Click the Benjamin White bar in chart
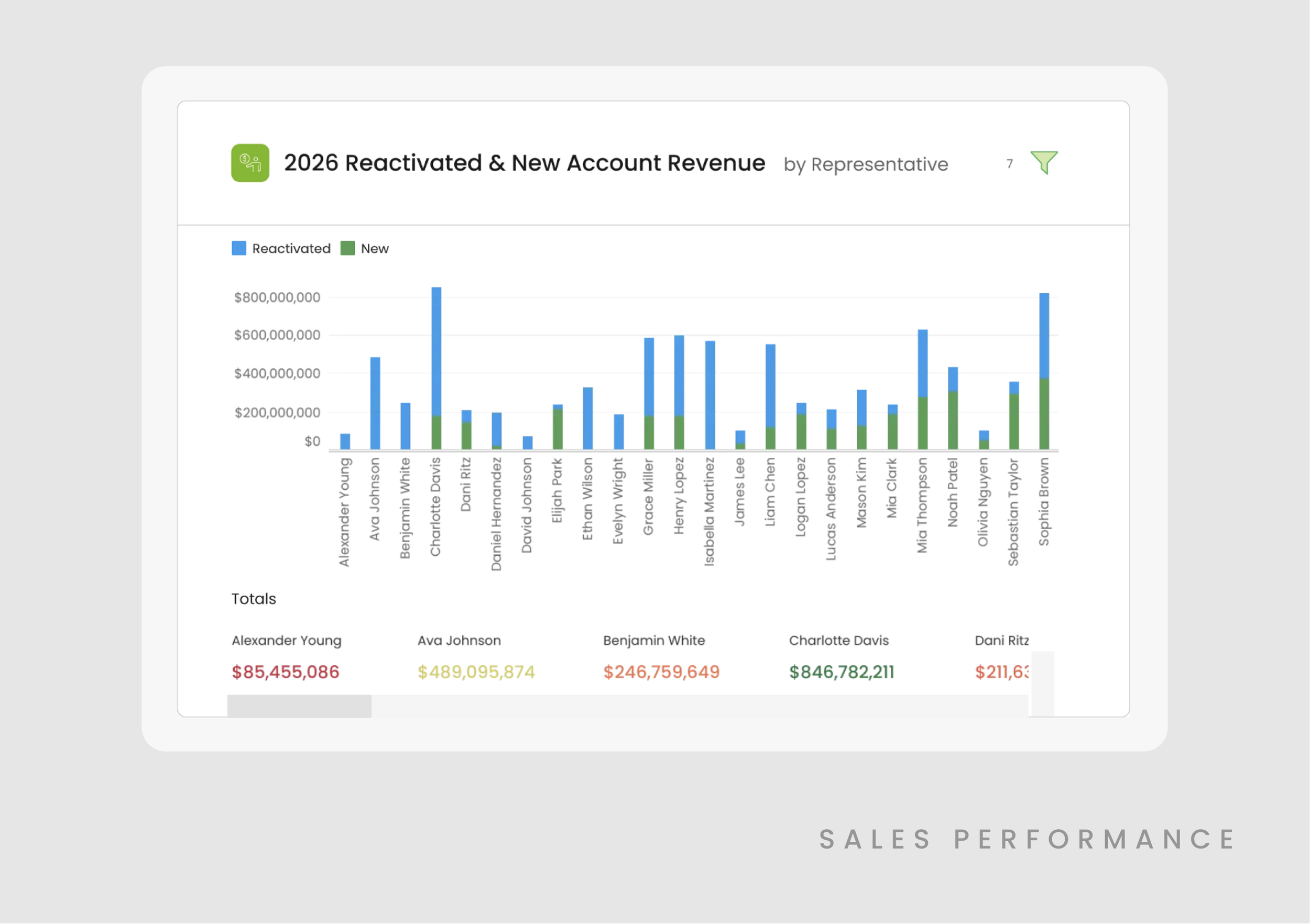 [x=406, y=426]
